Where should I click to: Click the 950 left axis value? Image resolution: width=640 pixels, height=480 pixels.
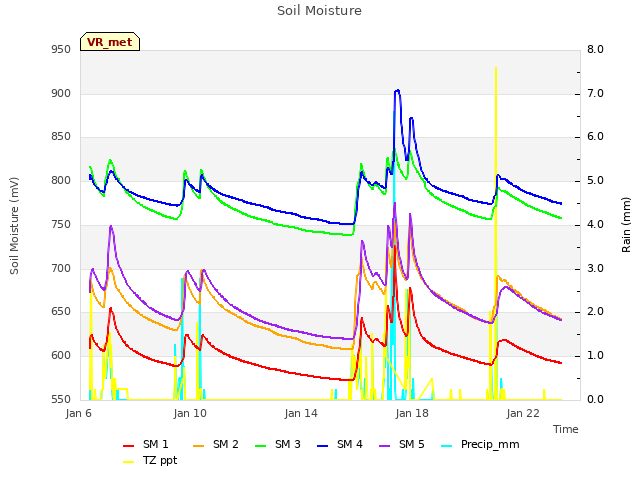click(x=61, y=50)
